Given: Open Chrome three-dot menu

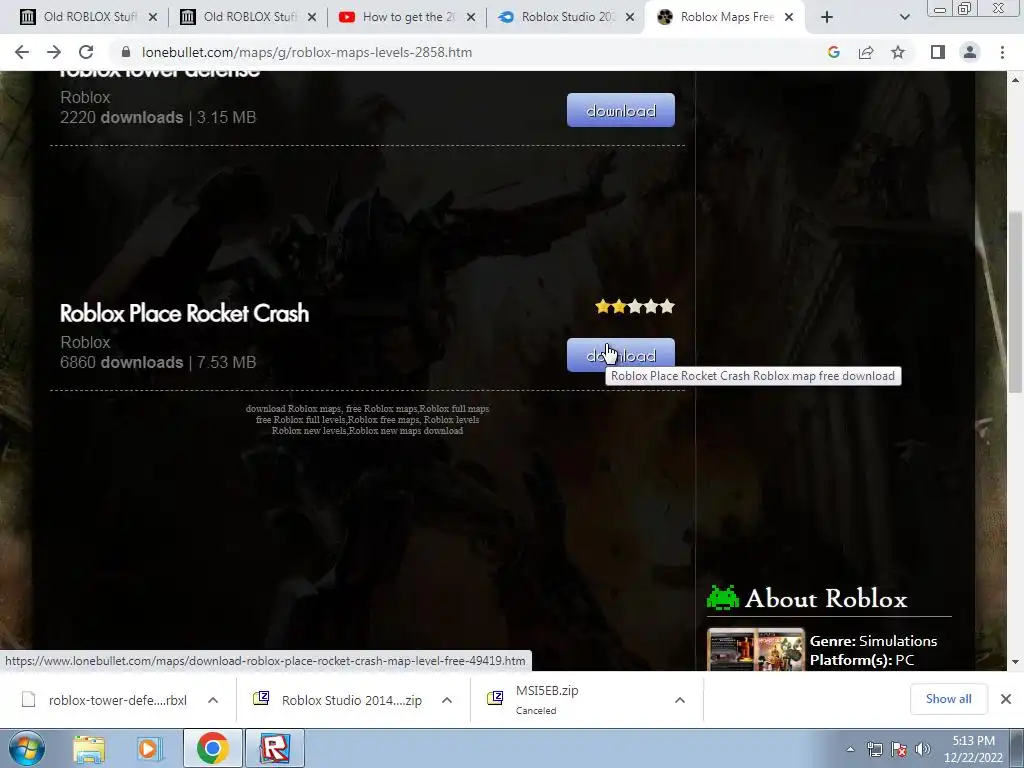Looking at the screenshot, I should point(1002,52).
